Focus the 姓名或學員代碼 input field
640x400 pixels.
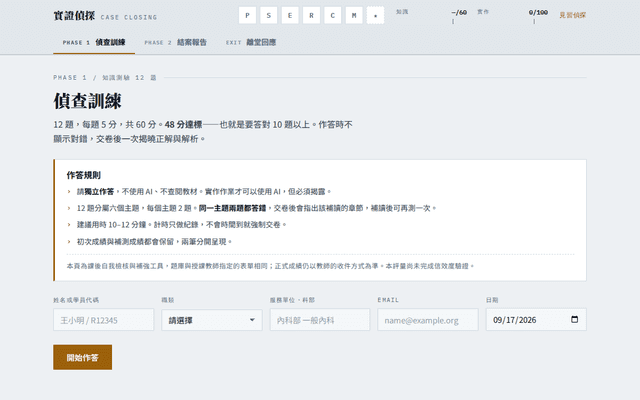click(x=104, y=320)
